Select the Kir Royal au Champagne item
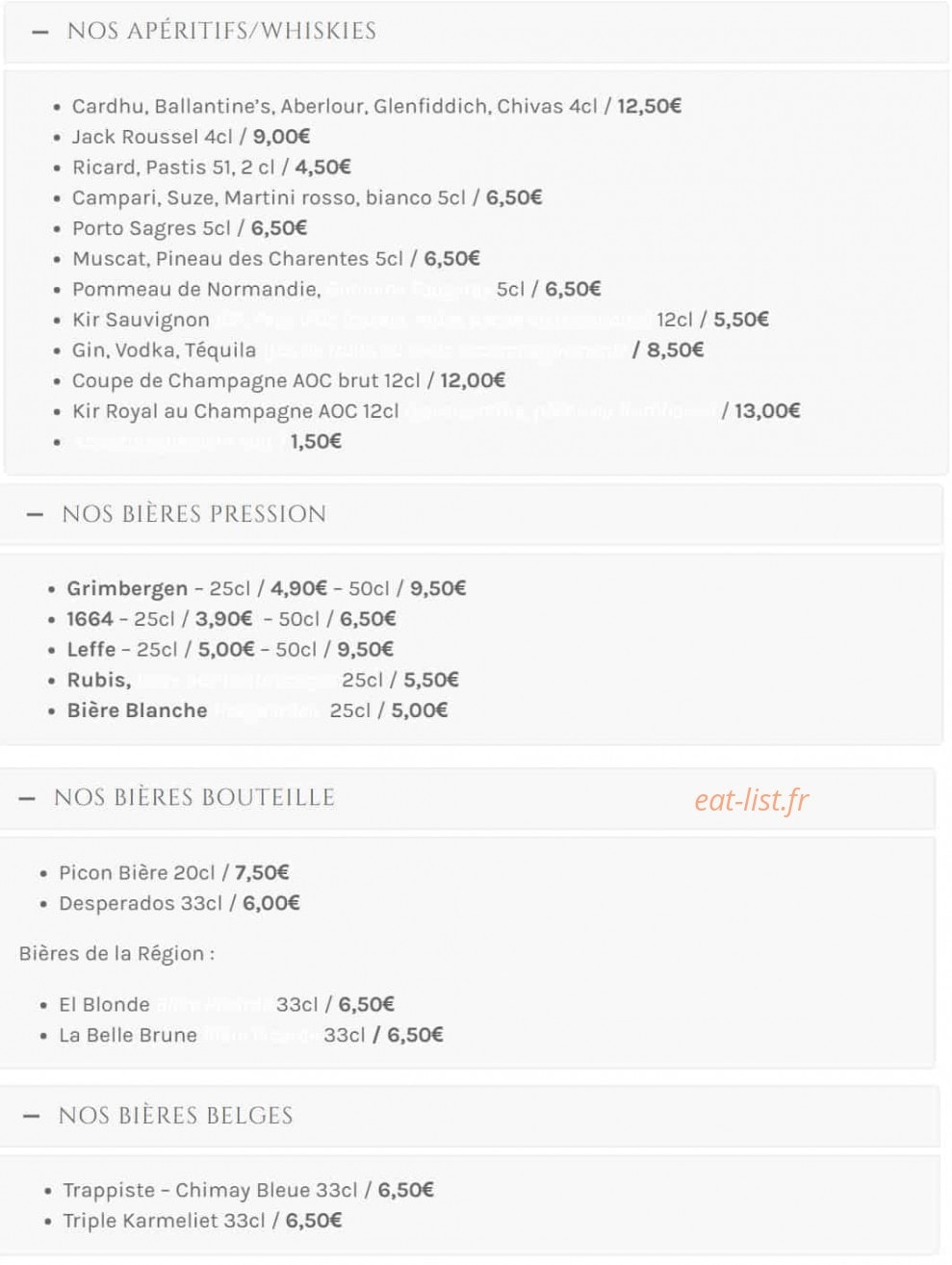This screenshot has height=1265, width=952. click(436, 411)
